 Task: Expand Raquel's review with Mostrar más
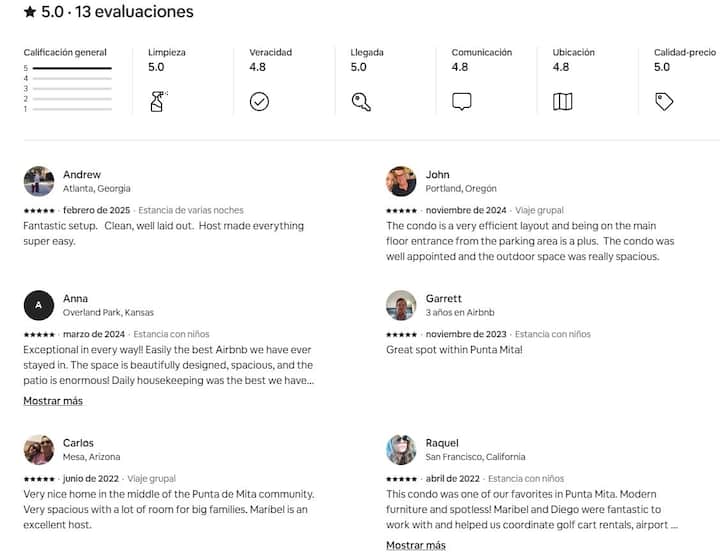(x=416, y=545)
